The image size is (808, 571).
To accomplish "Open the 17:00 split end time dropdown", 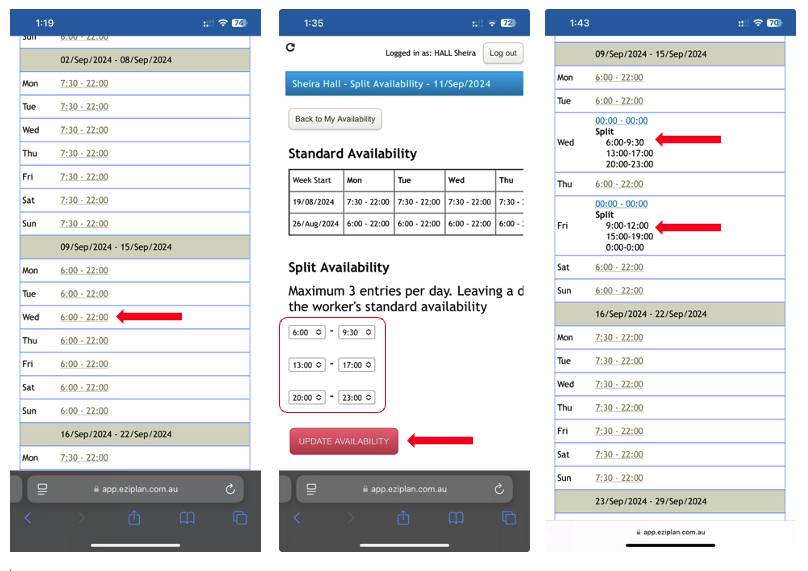I will (x=357, y=365).
